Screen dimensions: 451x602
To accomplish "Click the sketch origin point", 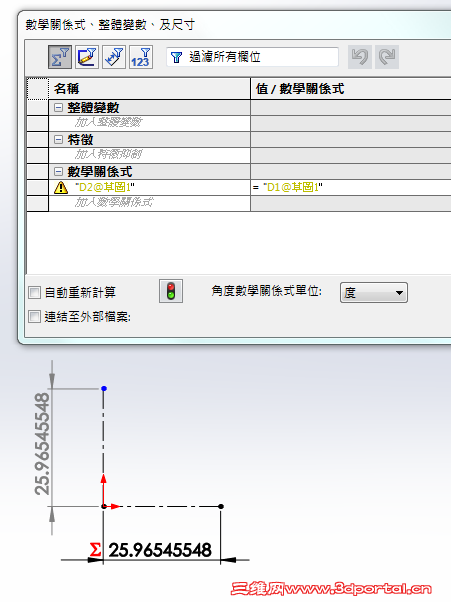I will (104, 506).
